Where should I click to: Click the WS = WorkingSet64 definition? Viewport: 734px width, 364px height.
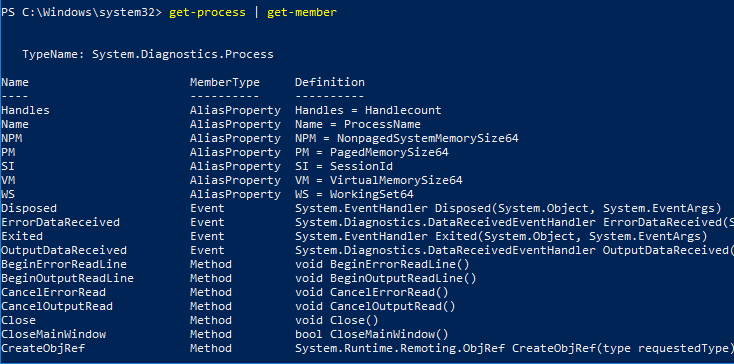point(354,194)
